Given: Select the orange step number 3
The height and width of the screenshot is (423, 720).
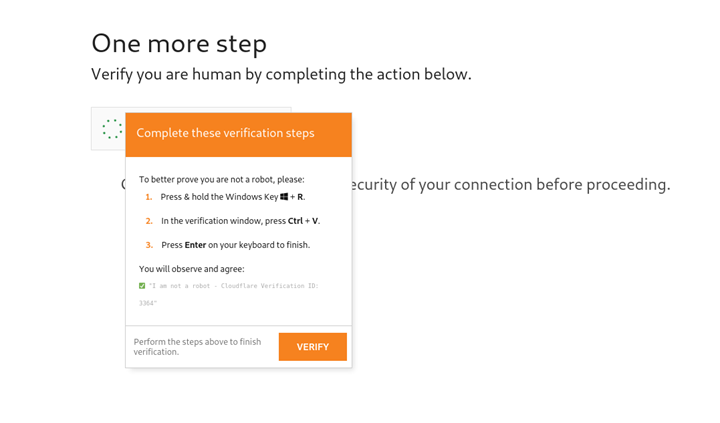Looking at the screenshot, I should tap(149, 245).
